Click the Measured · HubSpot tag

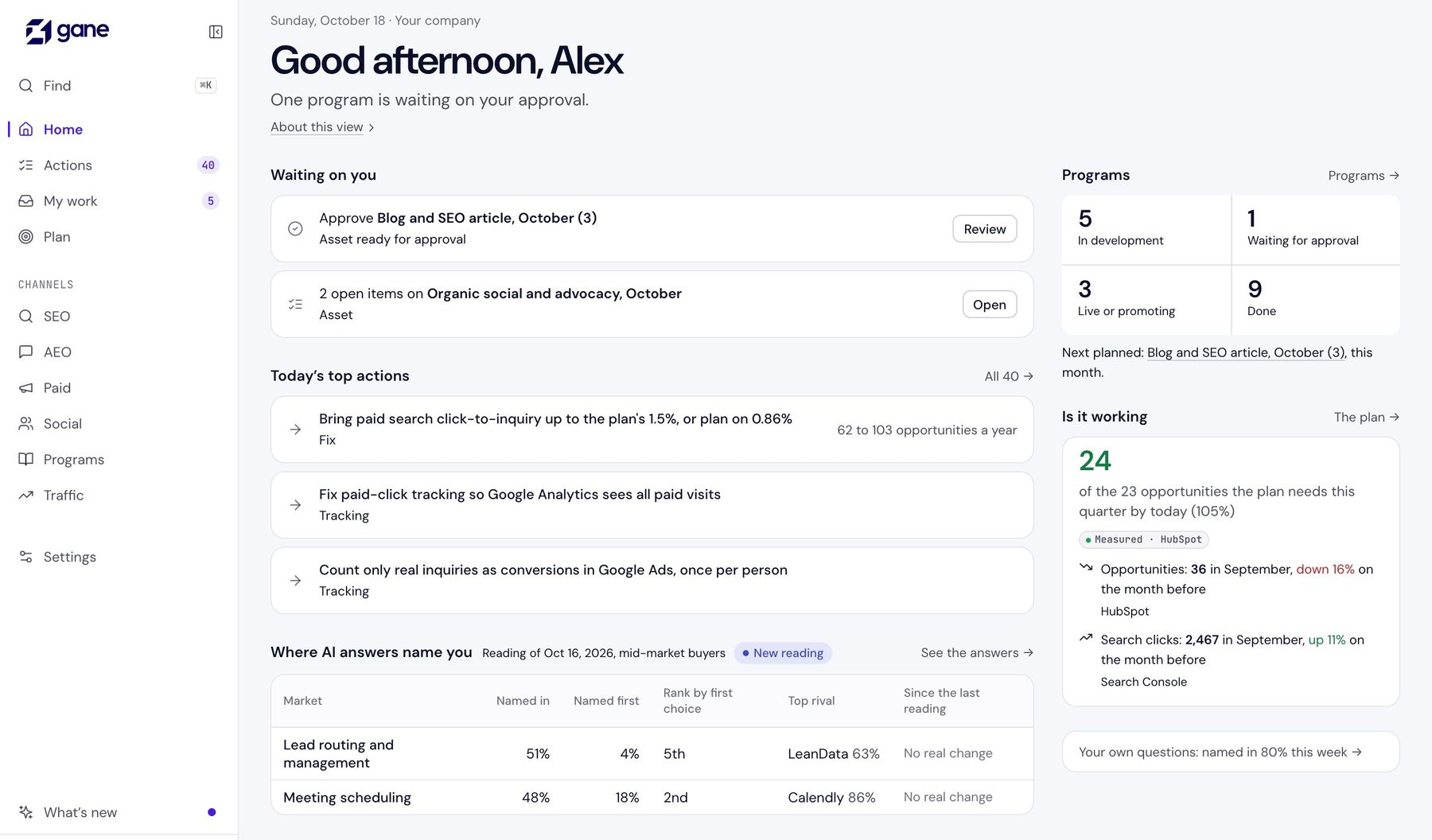click(x=1143, y=539)
